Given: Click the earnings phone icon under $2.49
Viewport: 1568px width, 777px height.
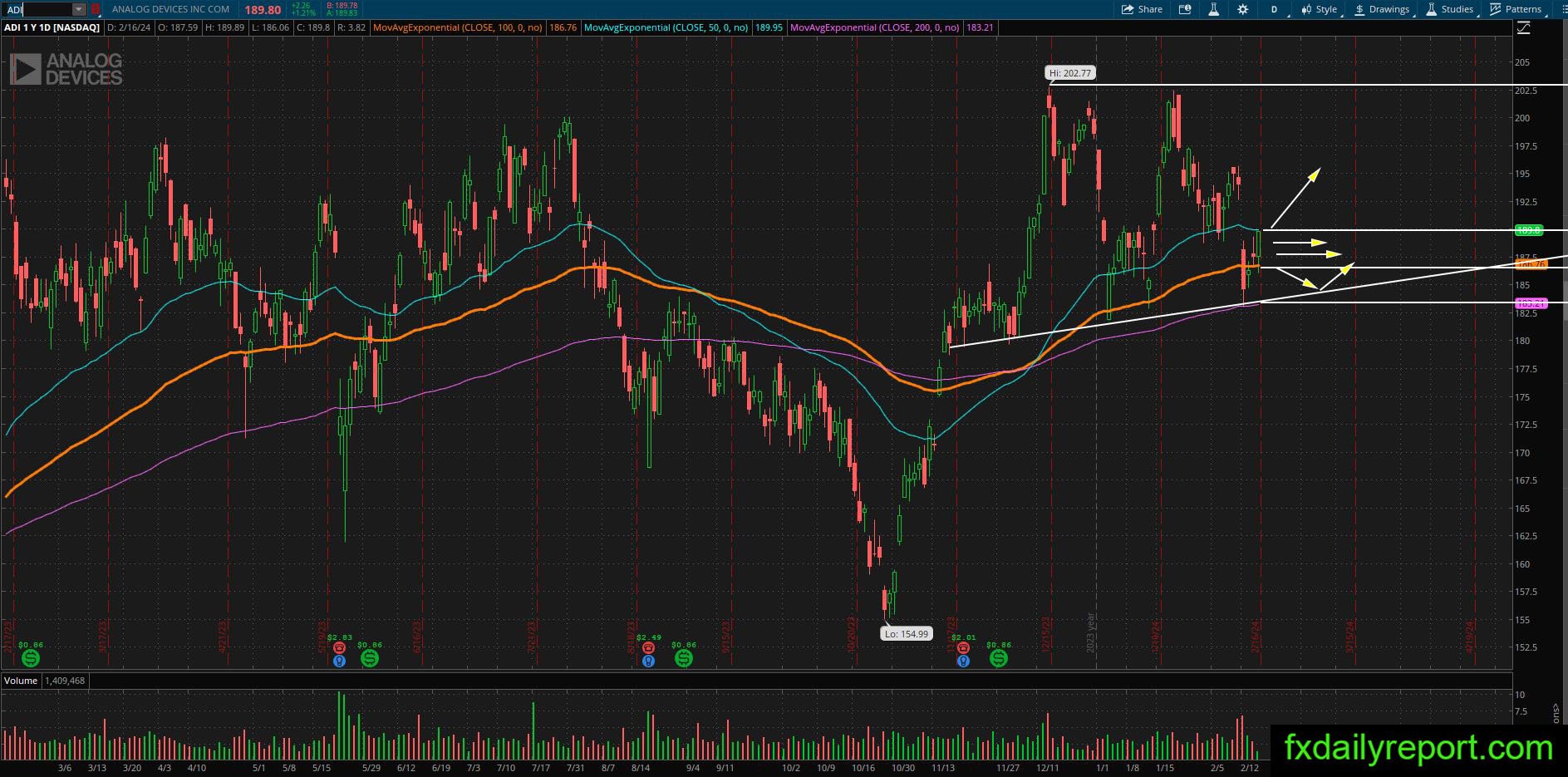Looking at the screenshot, I should click(648, 648).
